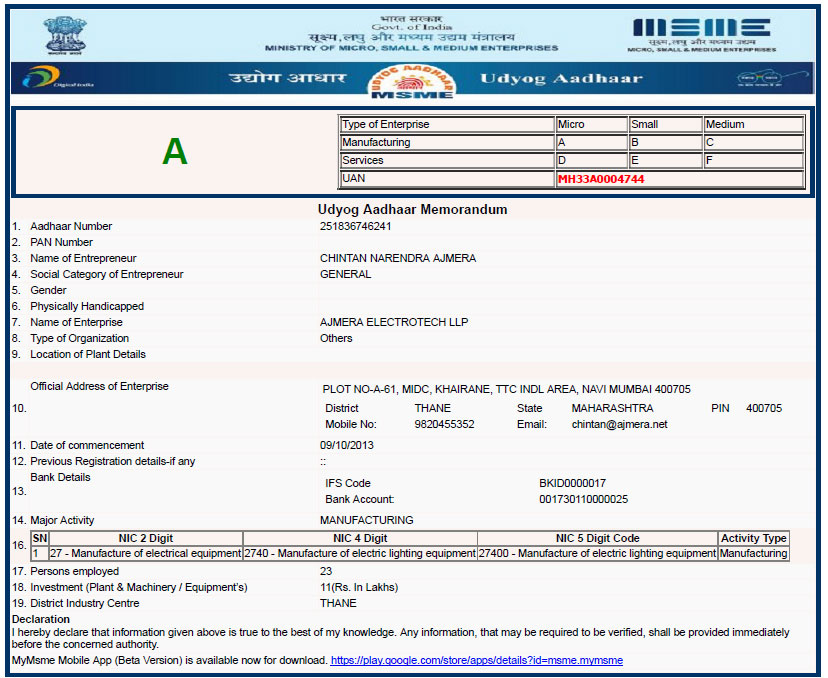This screenshot has width=828, height=678.
Task: Click the Small column header cell
Action: click(665, 124)
